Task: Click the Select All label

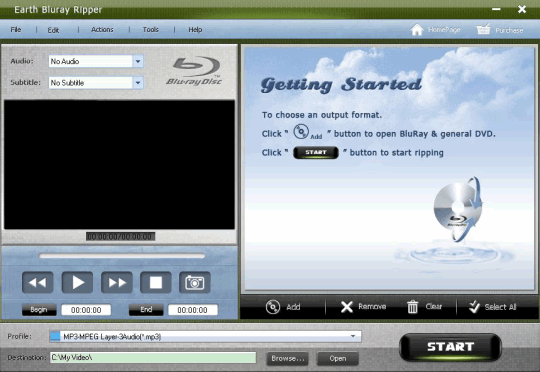Action: click(500, 307)
